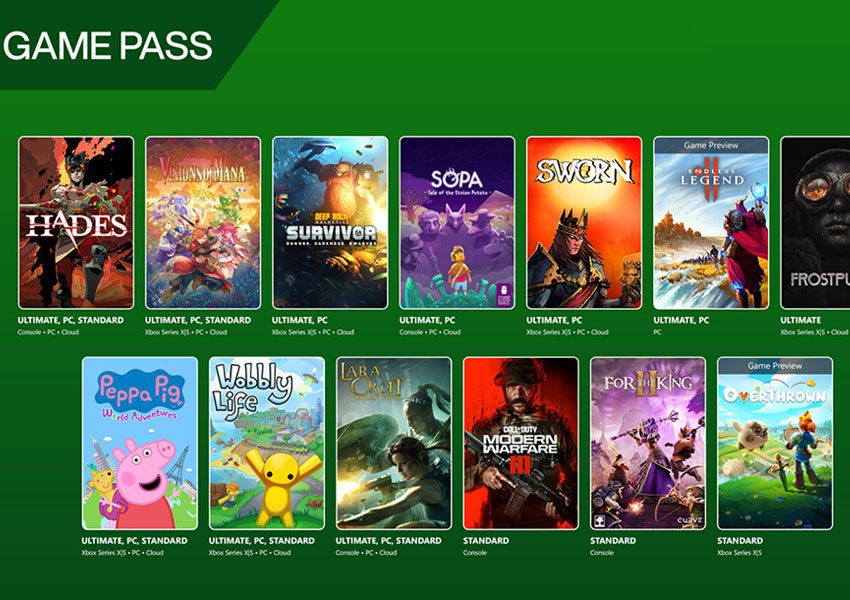This screenshot has width=850, height=600.
Task: Select the Lara Croft game cover
Action: (394, 443)
